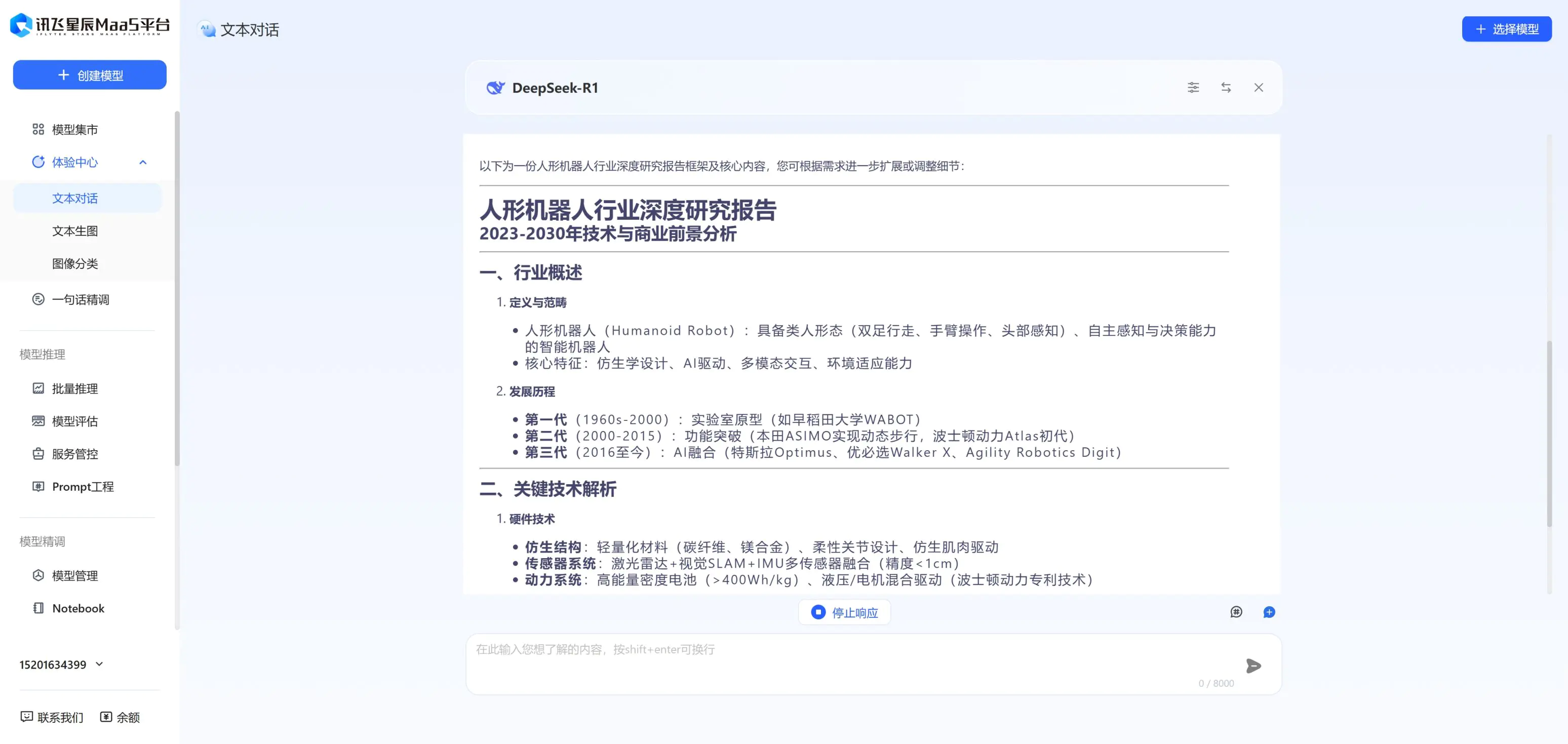This screenshot has height=744, width=1568.
Task: Open 模型评估 from the sidebar
Action: coord(74,421)
